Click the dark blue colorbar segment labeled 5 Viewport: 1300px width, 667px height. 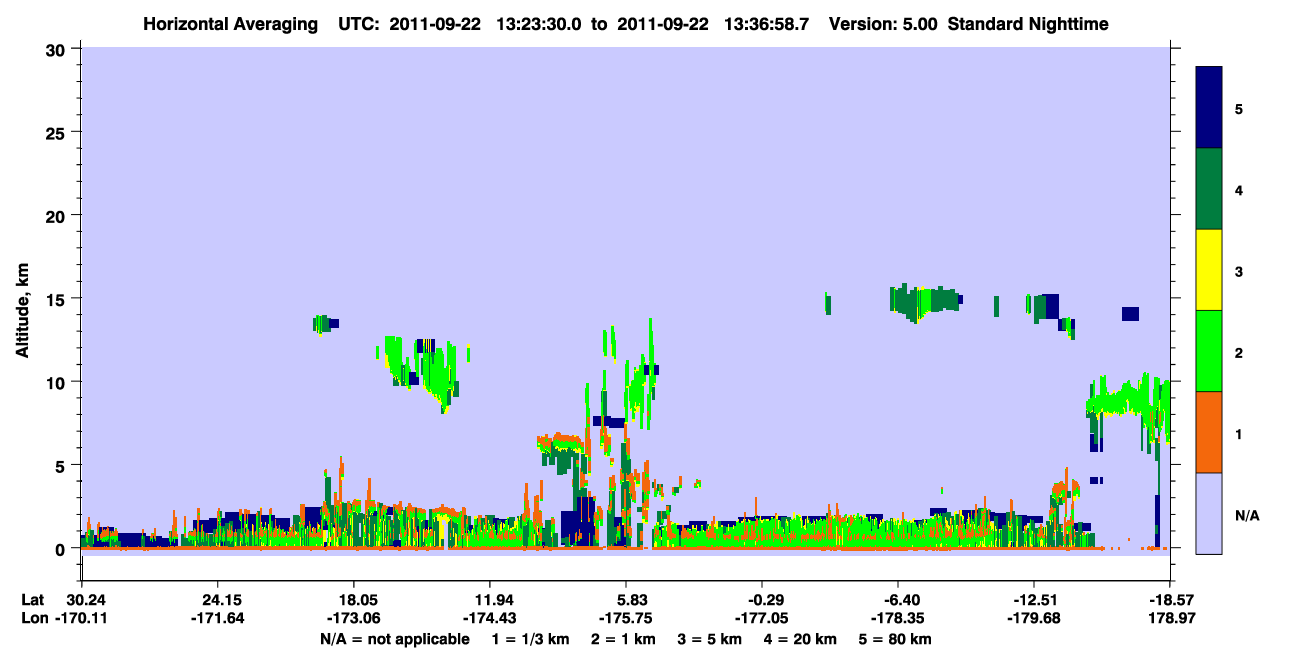[1209, 108]
